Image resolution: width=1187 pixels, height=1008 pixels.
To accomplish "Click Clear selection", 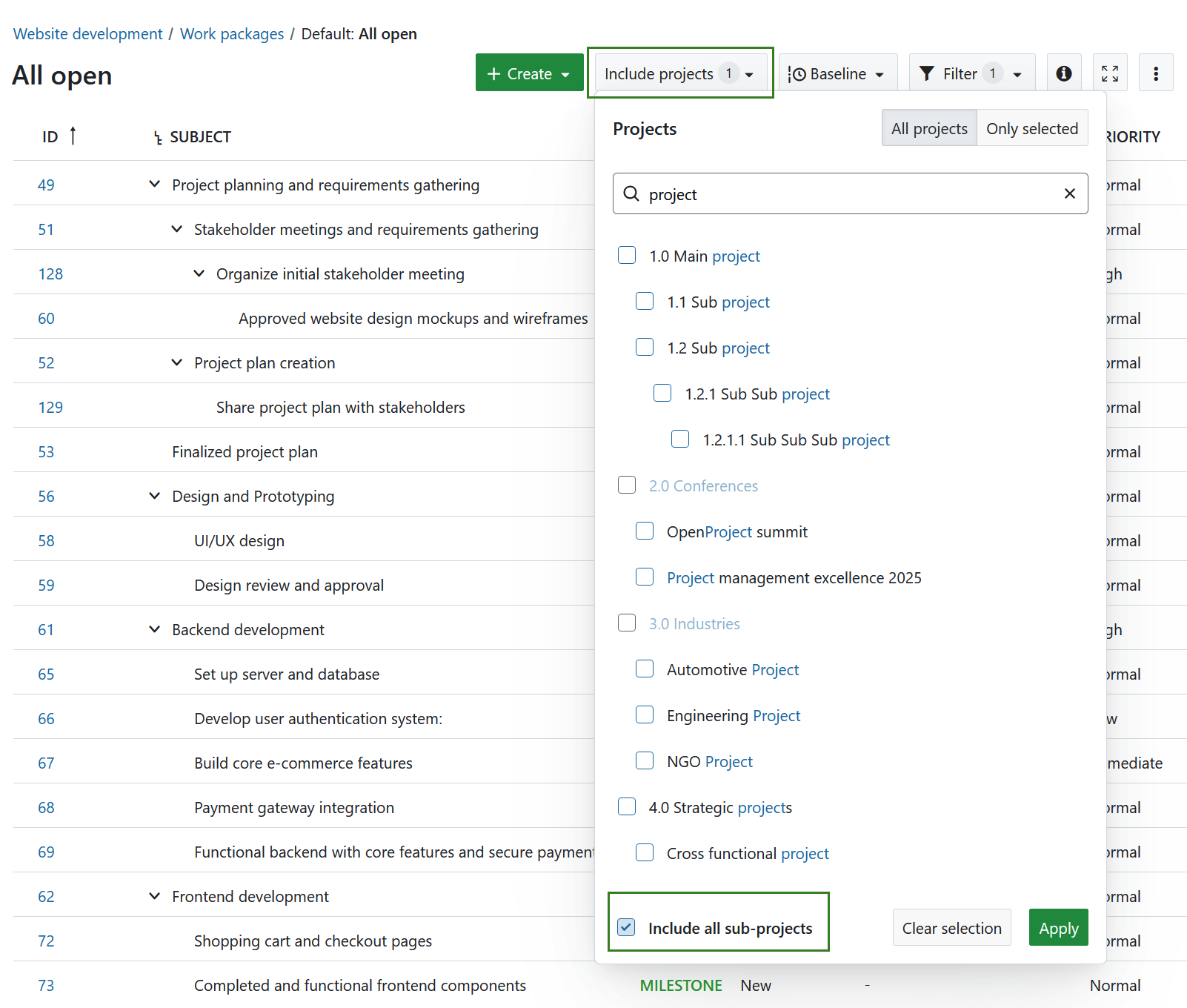I will [x=951, y=927].
